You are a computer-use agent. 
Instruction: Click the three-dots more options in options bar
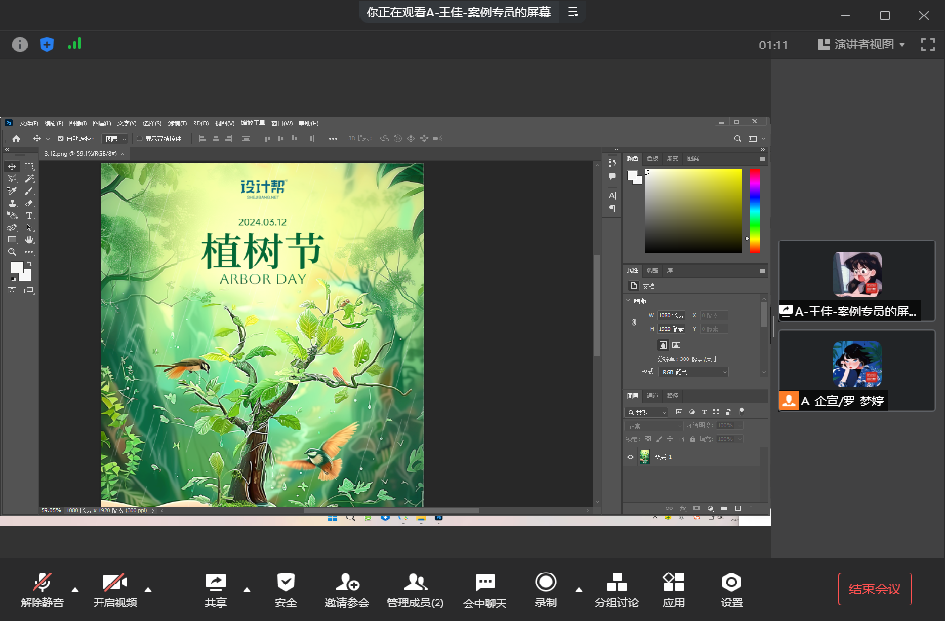(x=333, y=139)
